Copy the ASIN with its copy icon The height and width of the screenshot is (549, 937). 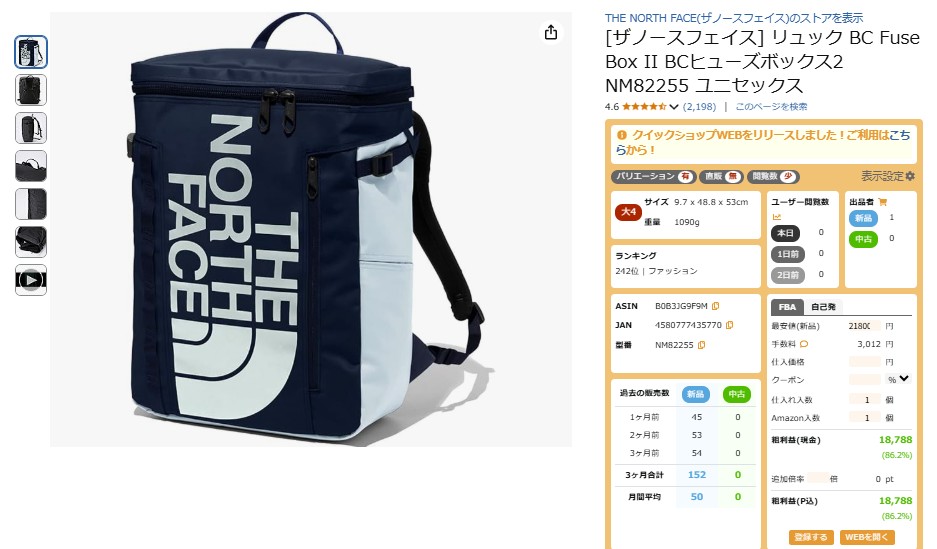[x=715, y=306]
